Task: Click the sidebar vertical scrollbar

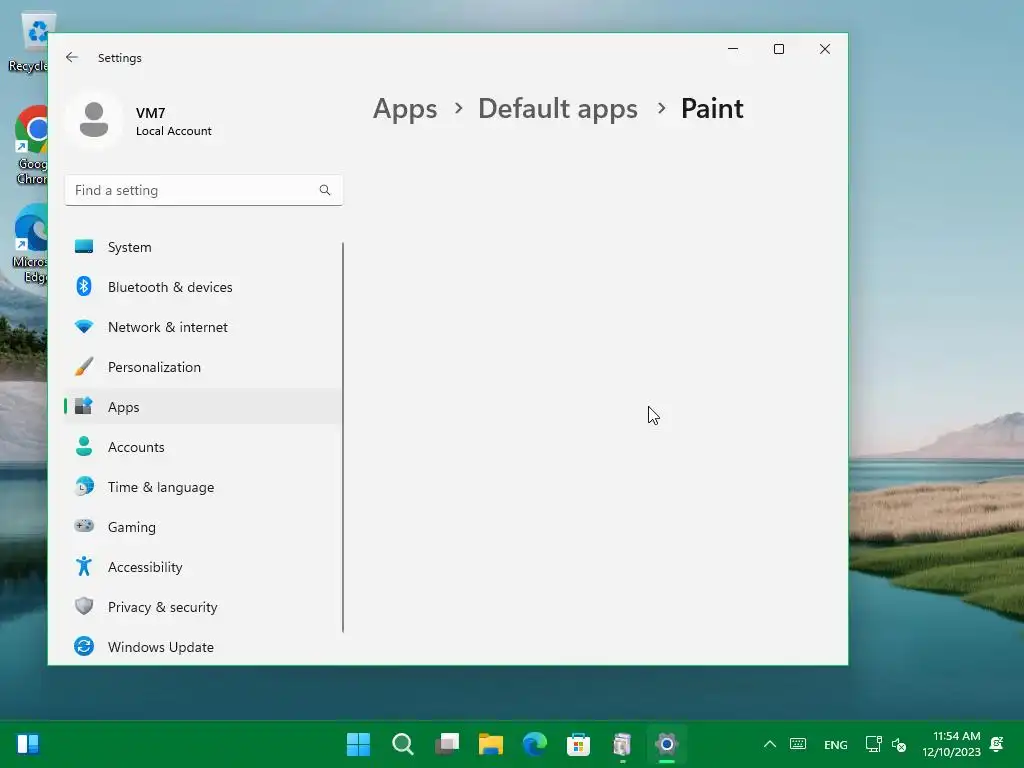Action: pos(343,437)
